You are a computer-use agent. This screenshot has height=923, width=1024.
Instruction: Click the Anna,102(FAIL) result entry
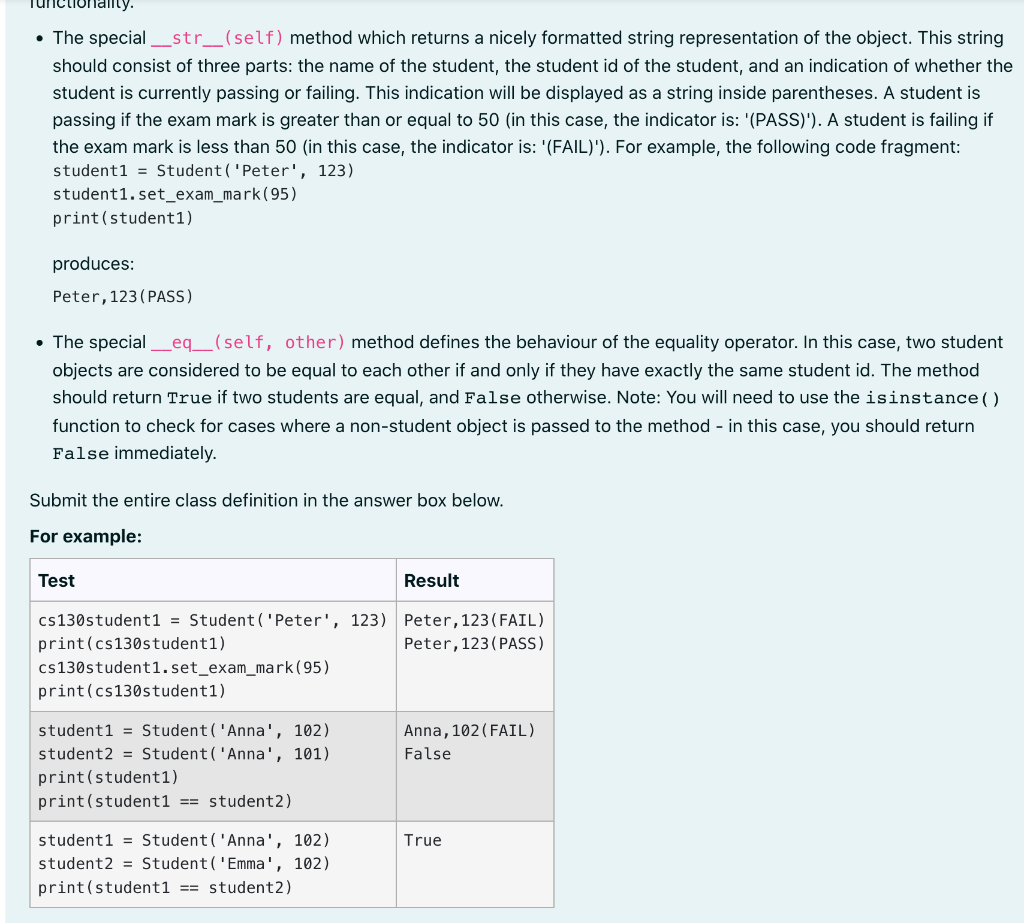tap(469, 730)
